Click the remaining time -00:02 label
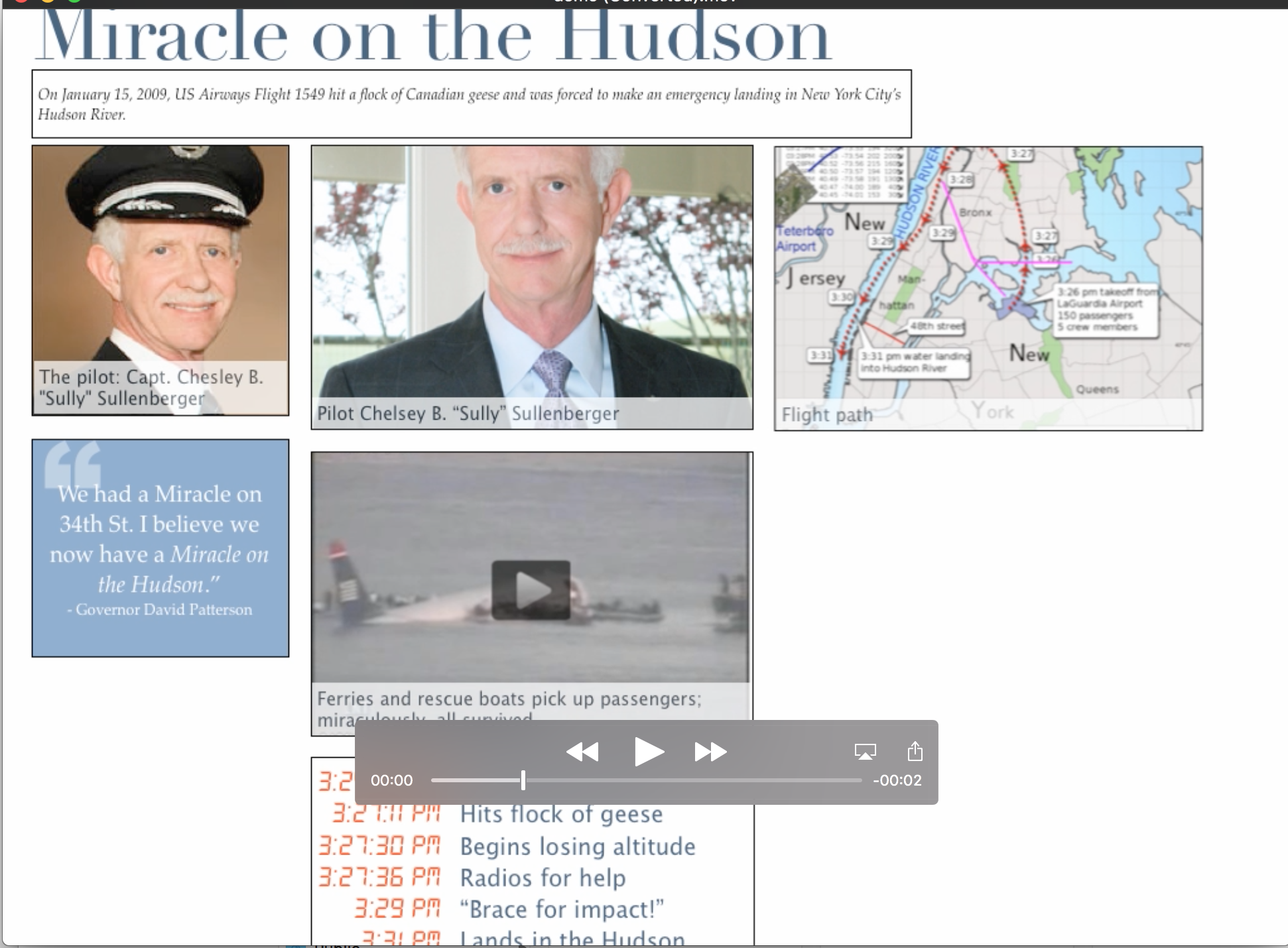Image resolution: width=1288 pixels, height=948 pixels. [x=897, y=780]
